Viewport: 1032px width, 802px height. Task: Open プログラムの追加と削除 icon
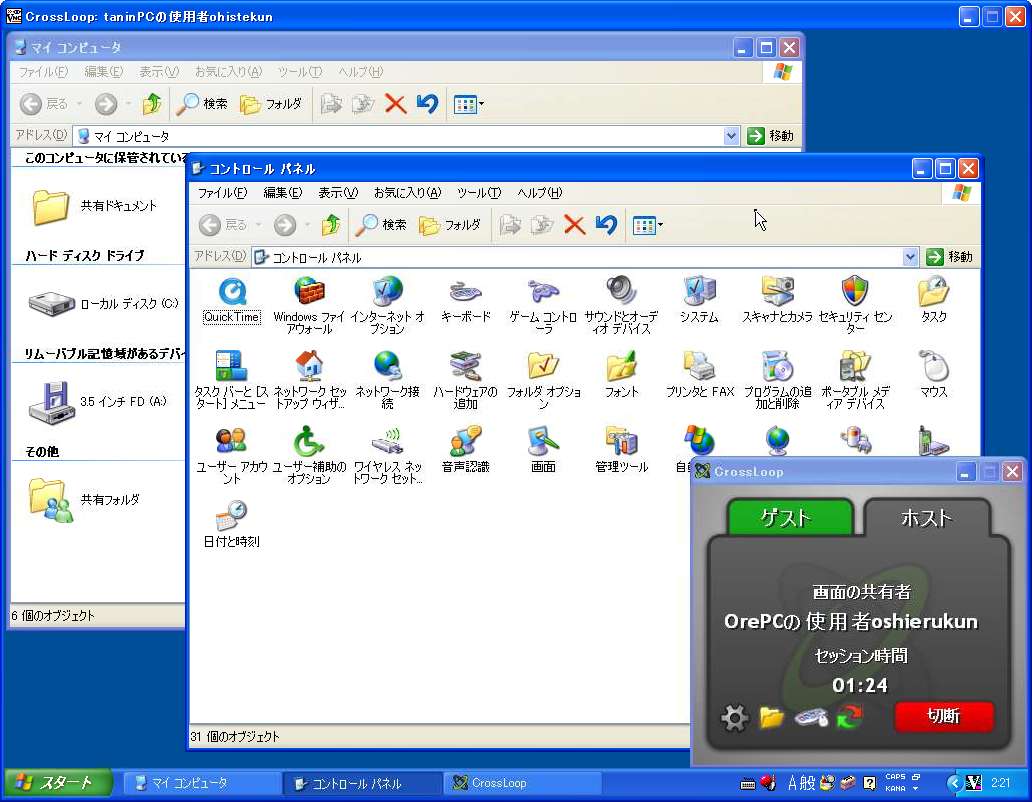click(777, 366)
